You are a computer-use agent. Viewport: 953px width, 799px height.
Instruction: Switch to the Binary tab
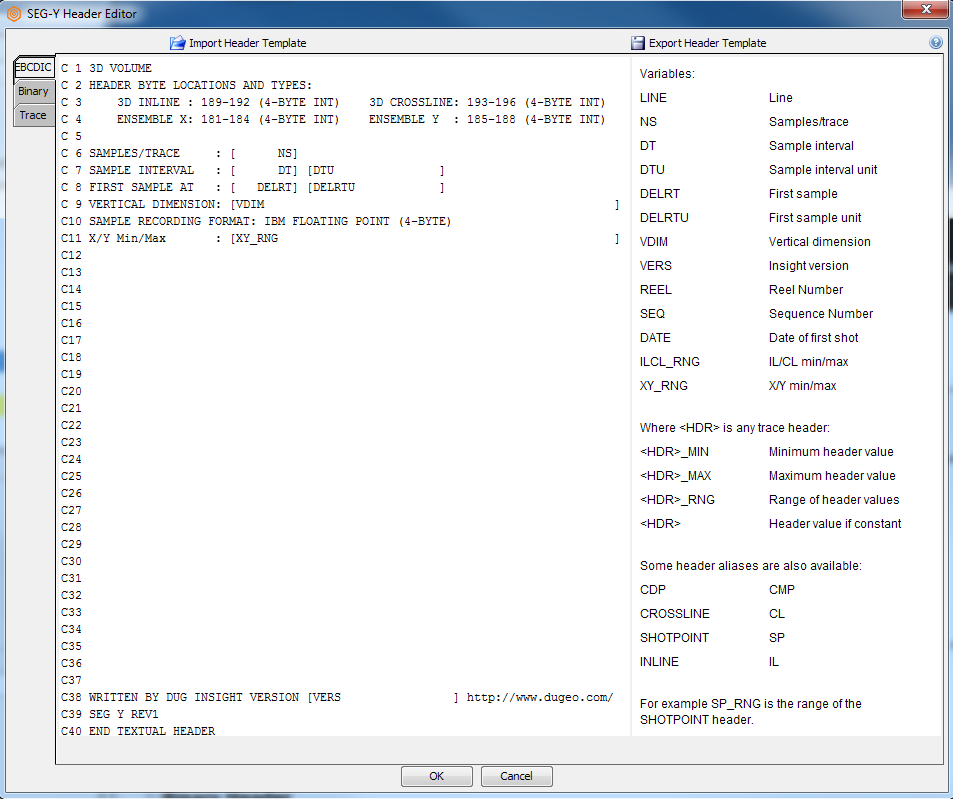tap(33, 91)
